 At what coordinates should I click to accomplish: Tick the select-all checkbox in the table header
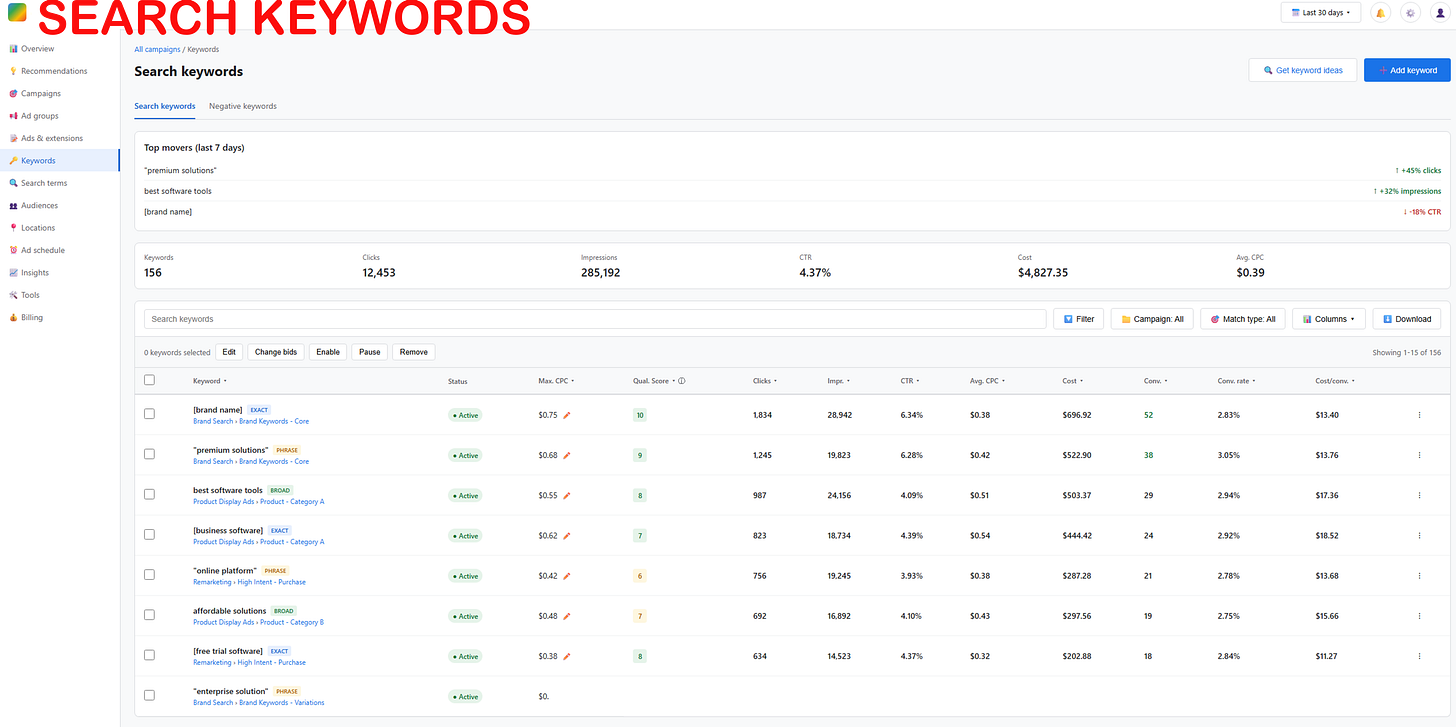[x=149, y=380]
